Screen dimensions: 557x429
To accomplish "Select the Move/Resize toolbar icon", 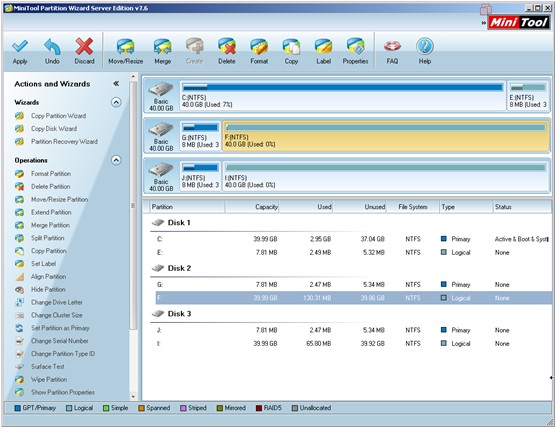I will tap(125, 47).
